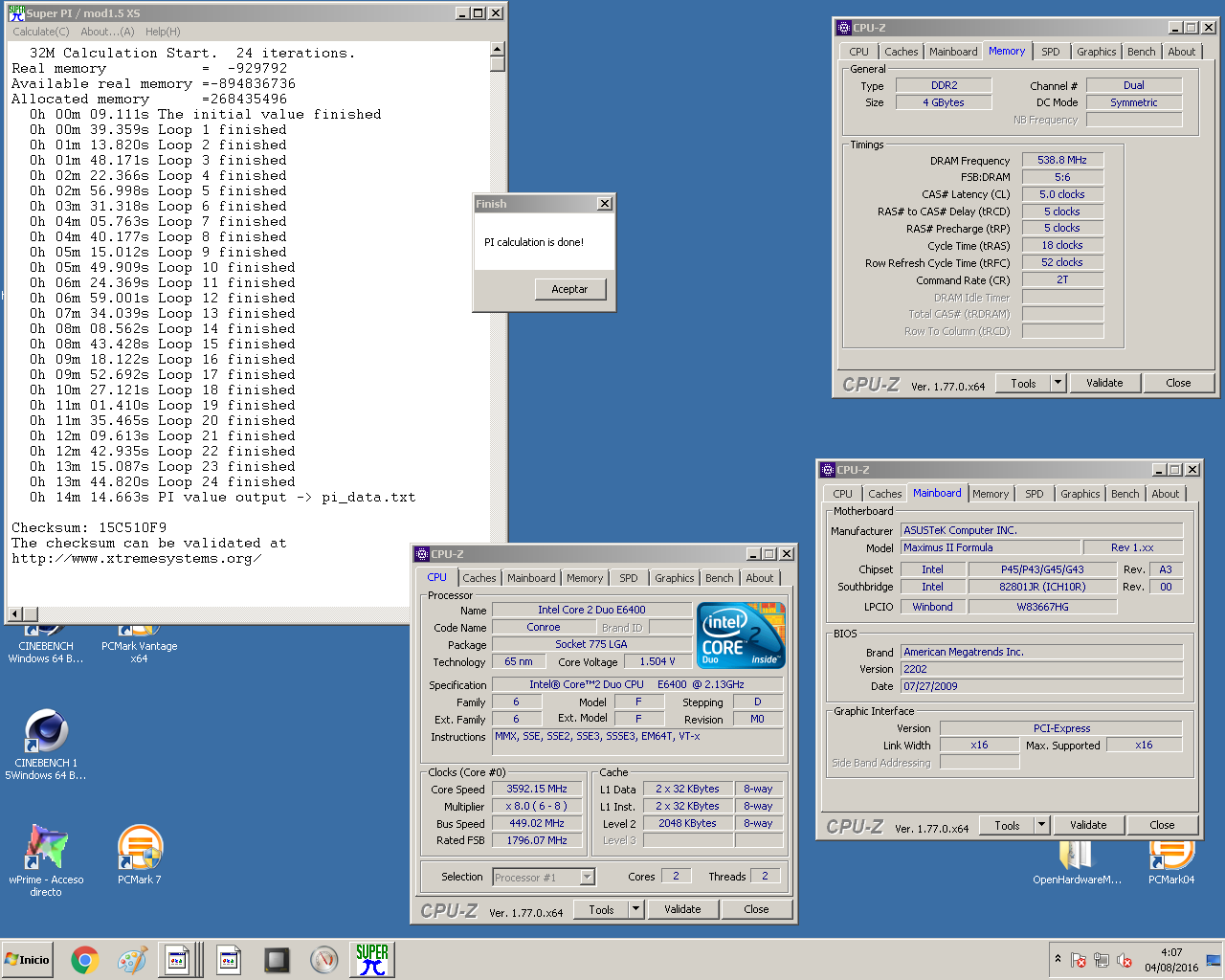Click Show Desktop button at taskbar end
Viewport: 1225px width, 980px height.
point(1214,960)
